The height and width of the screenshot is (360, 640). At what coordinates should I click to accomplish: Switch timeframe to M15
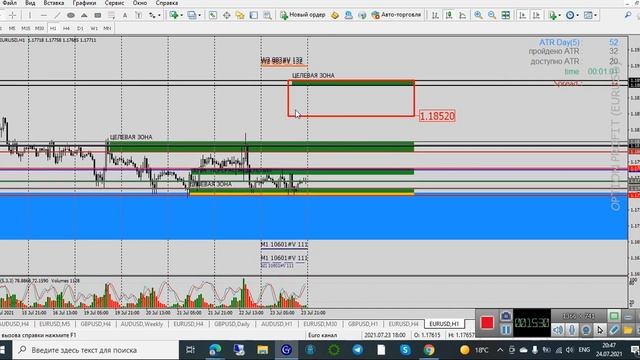click(25, 28)
